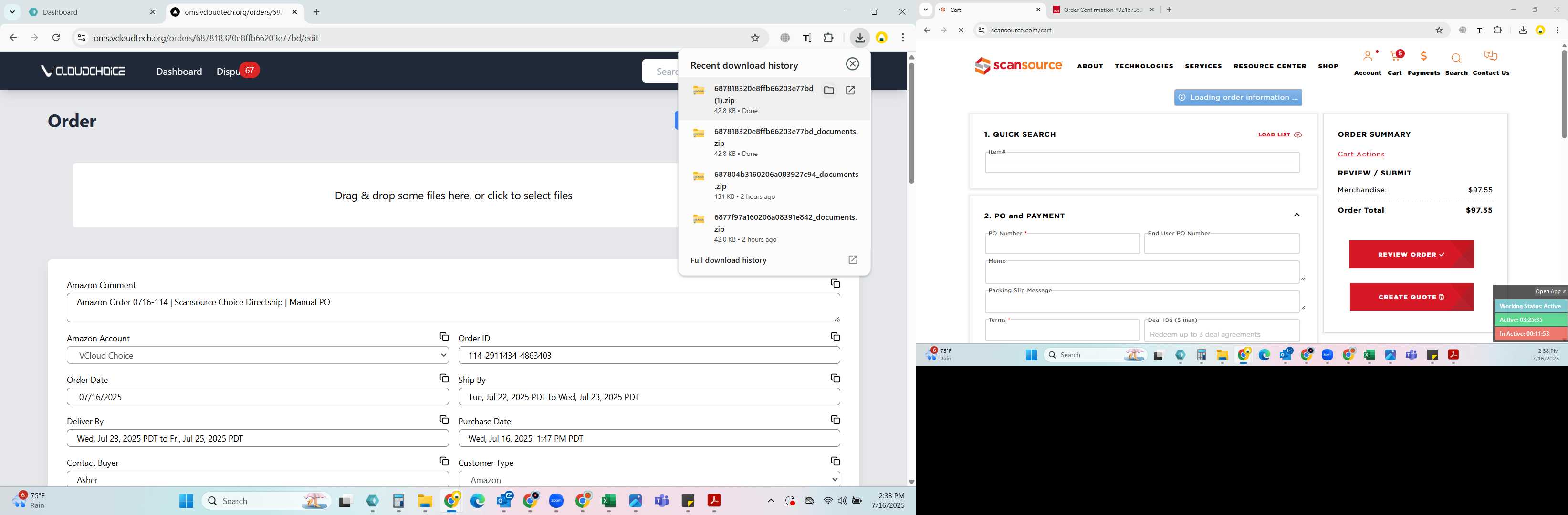Copy the Ship By value
The height and width of the screenshot is (515, 1568).
(835, 378)
